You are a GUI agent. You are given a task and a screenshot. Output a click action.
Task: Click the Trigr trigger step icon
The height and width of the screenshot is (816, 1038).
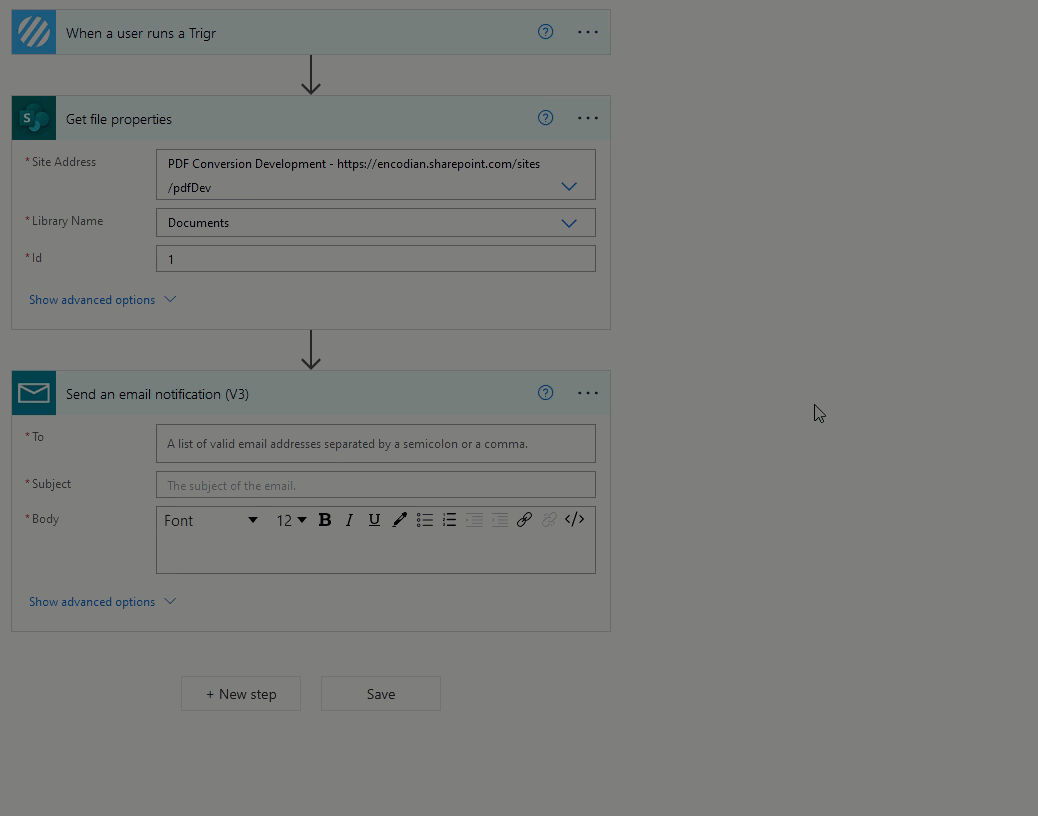point(34,32)
